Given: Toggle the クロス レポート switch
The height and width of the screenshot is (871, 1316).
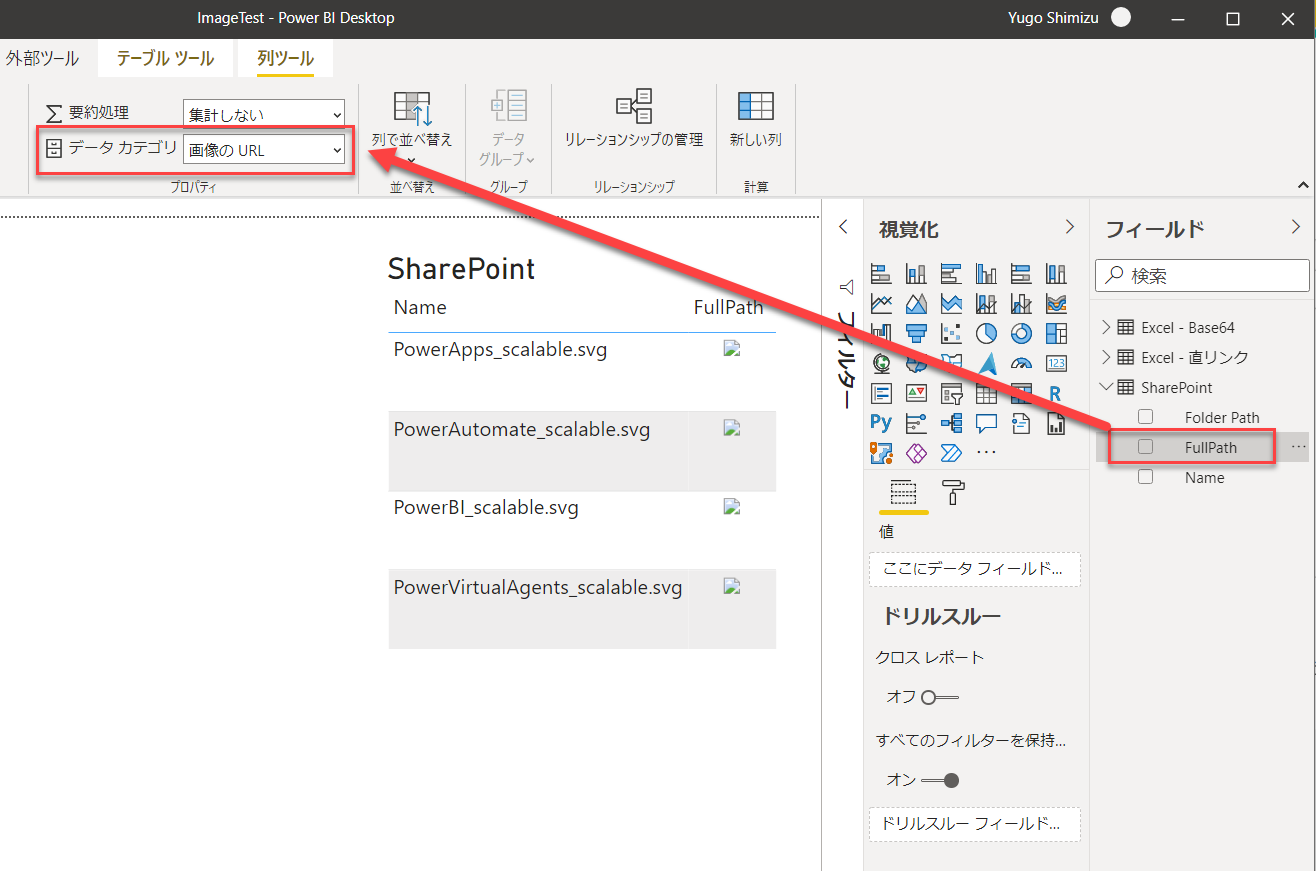Looking at the screenshot, I should 940,697.
